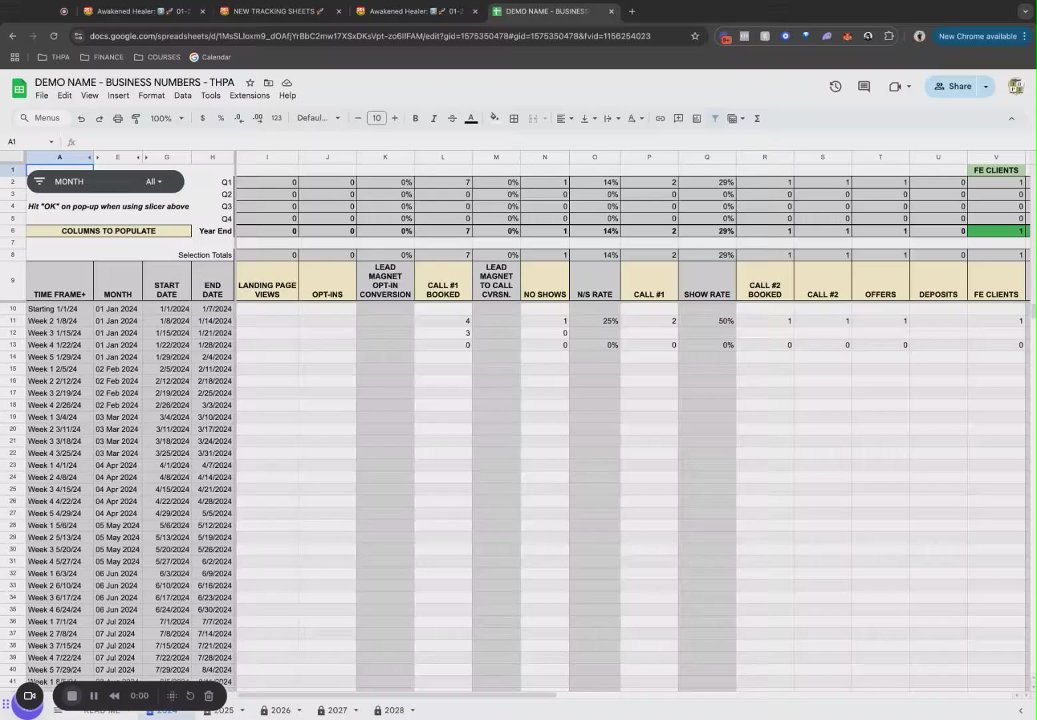Open horizontal align dropdown

click(x=564, y=118)
